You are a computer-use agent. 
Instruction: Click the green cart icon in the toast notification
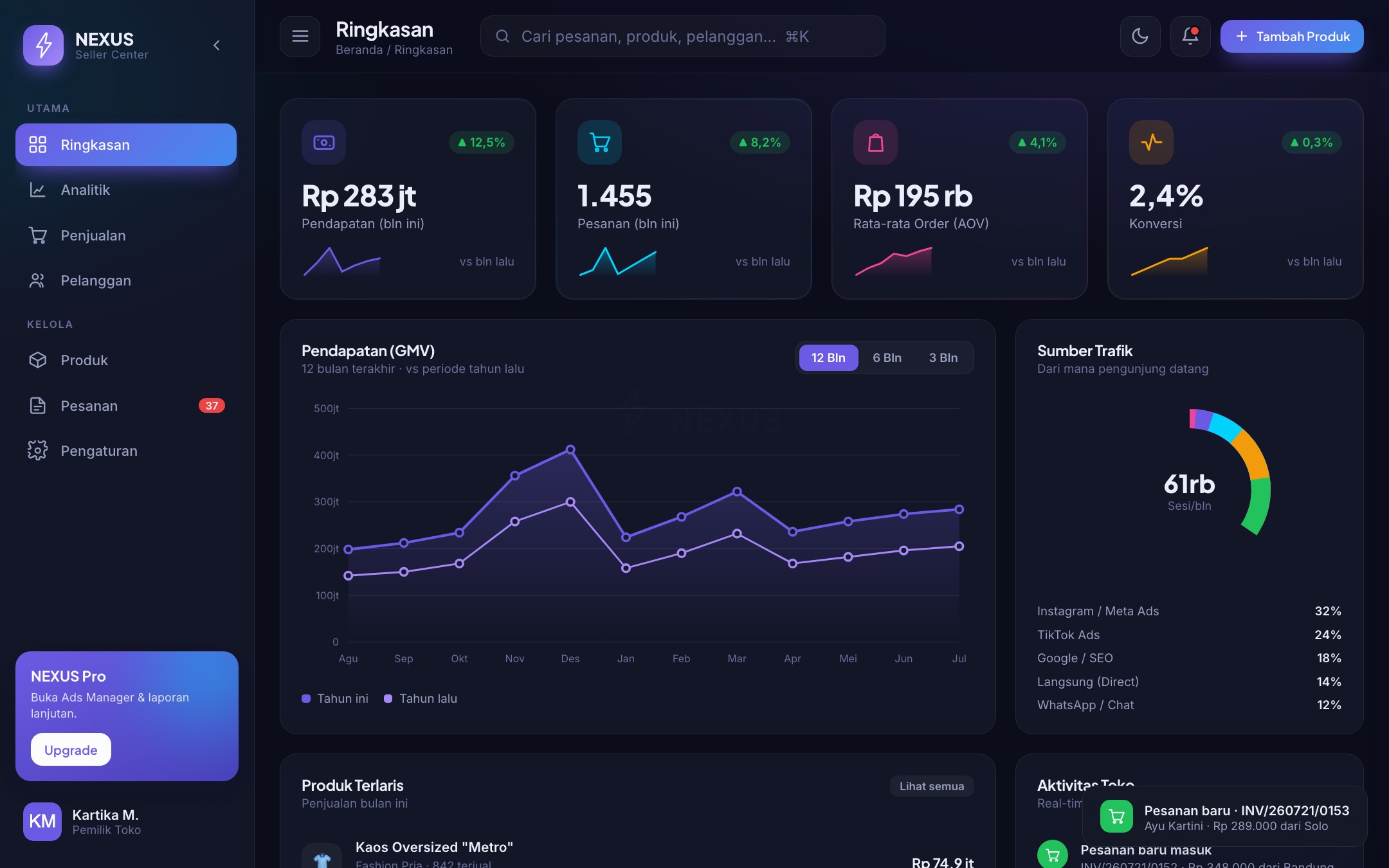click(1116, 817)
